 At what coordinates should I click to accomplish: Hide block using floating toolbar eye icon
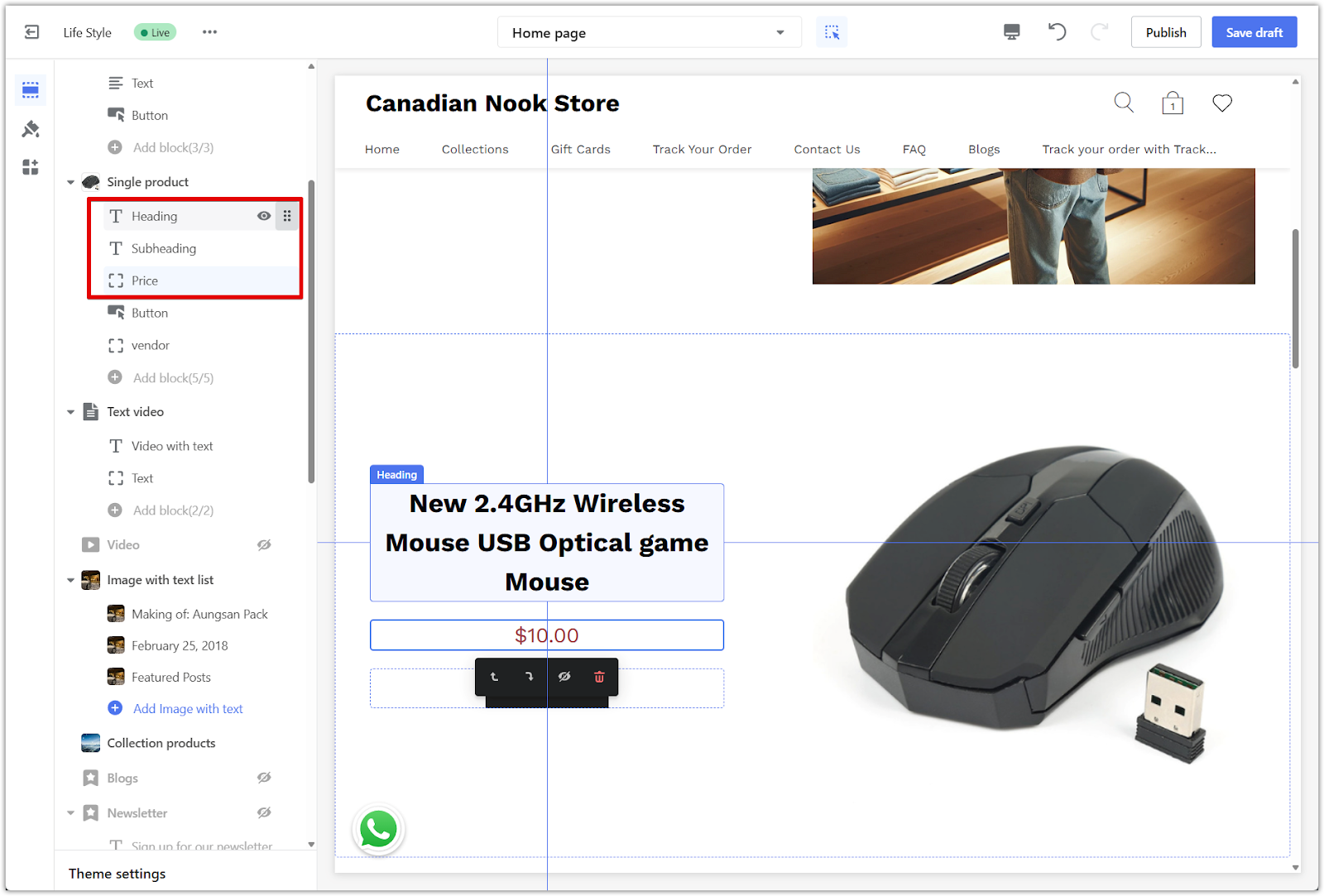pyautogui.click(x=564, y=677)
